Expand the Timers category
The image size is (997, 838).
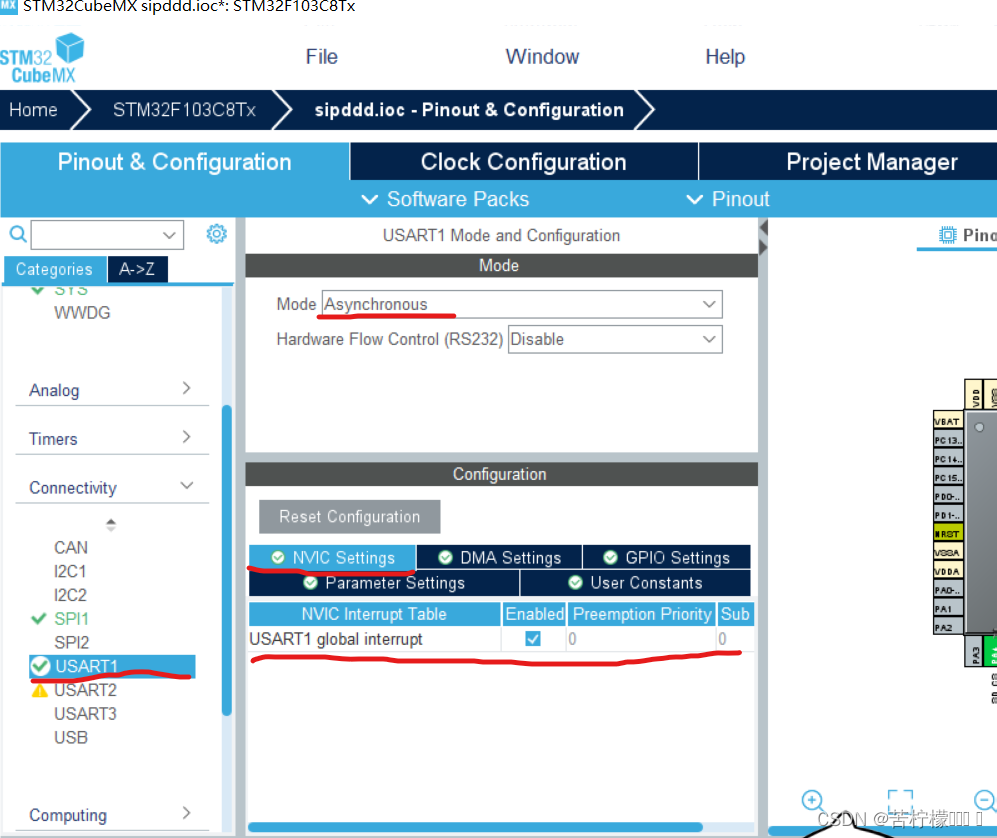pyautogui.click(x=111, y=439)
